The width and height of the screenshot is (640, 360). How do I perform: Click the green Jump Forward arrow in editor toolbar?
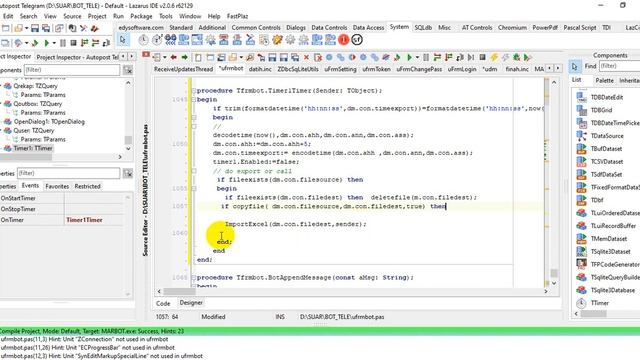(184, 57)
